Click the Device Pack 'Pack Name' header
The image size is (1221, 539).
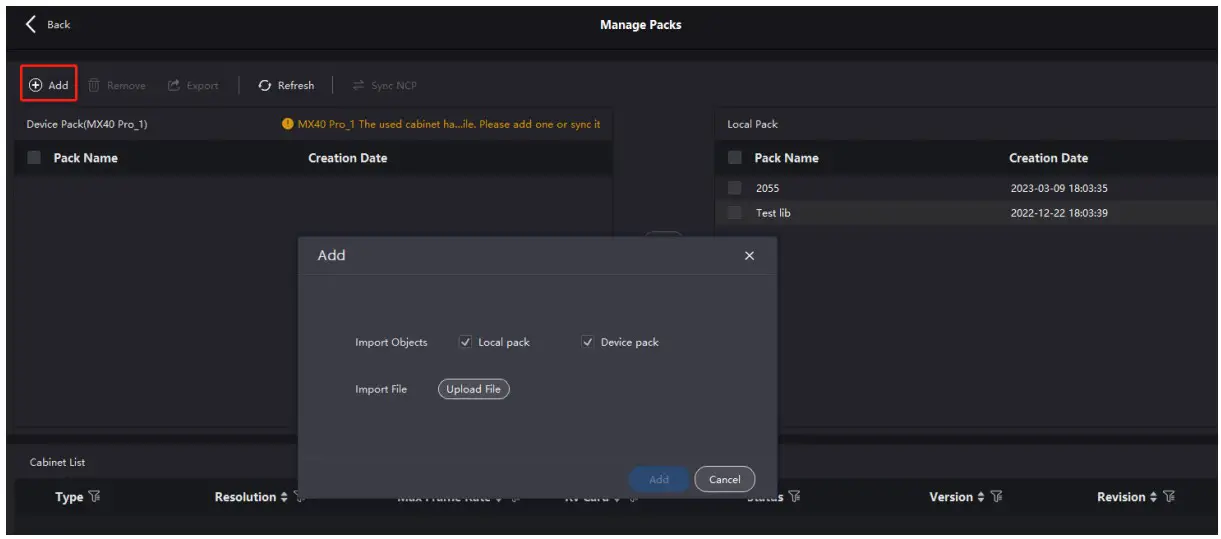86,158
